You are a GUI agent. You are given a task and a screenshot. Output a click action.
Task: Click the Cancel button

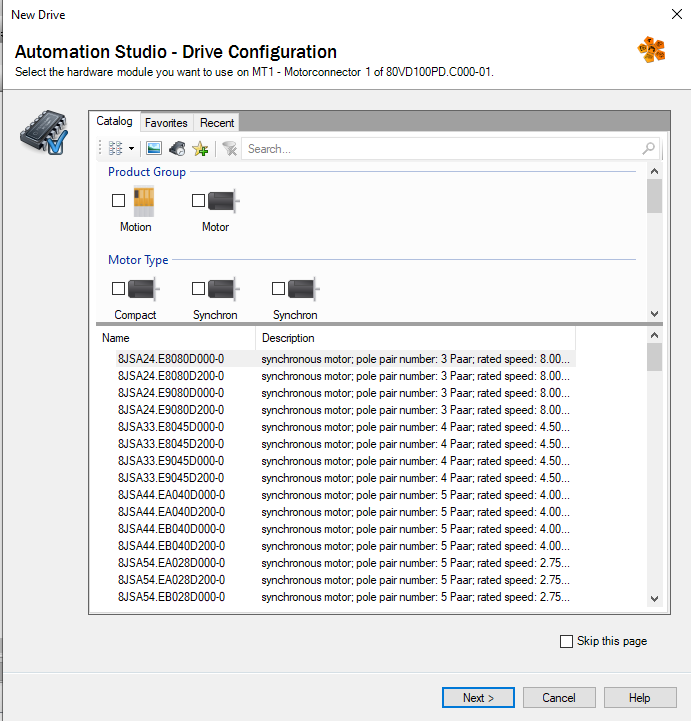tap(559, 698)
